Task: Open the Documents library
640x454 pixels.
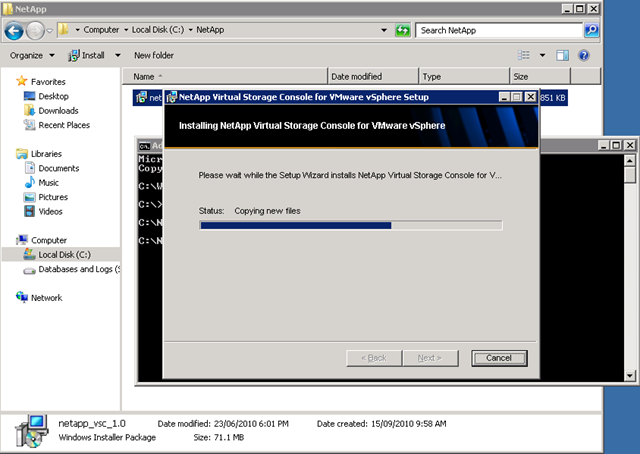Action: [59, 168]
